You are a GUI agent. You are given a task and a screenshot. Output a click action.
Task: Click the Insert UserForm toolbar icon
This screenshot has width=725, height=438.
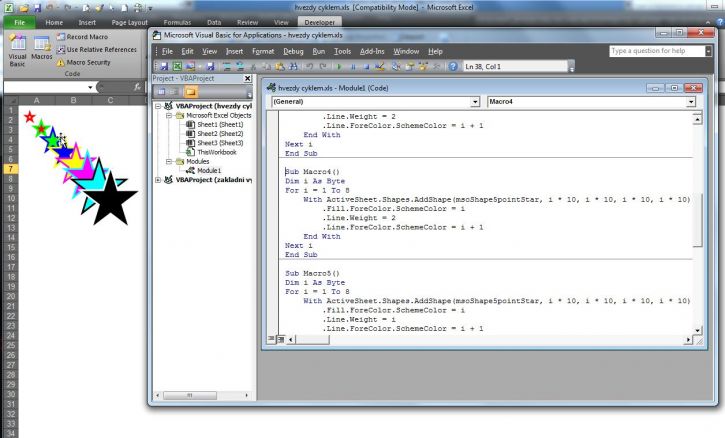(190, 67)
